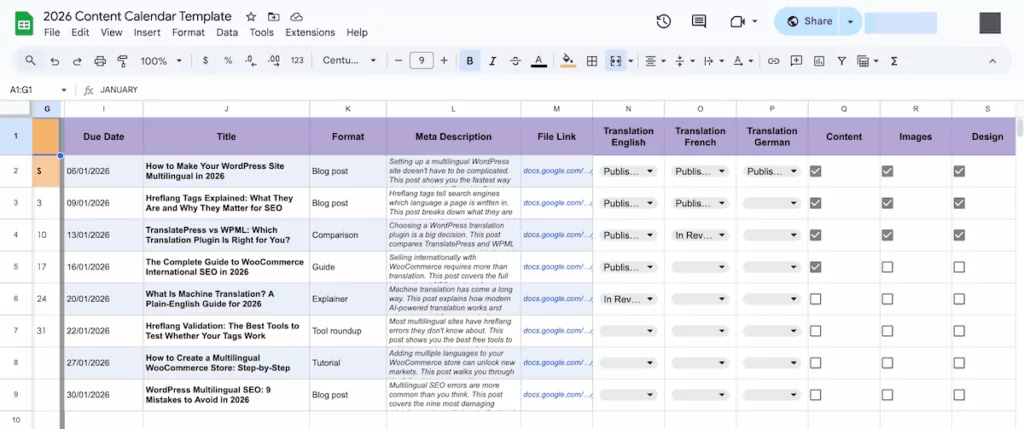Image resolution: width=1024 pixels, height=429 pixels.
Task: Check Content checkbox for Machine Translation row
Action: point(815,299)
